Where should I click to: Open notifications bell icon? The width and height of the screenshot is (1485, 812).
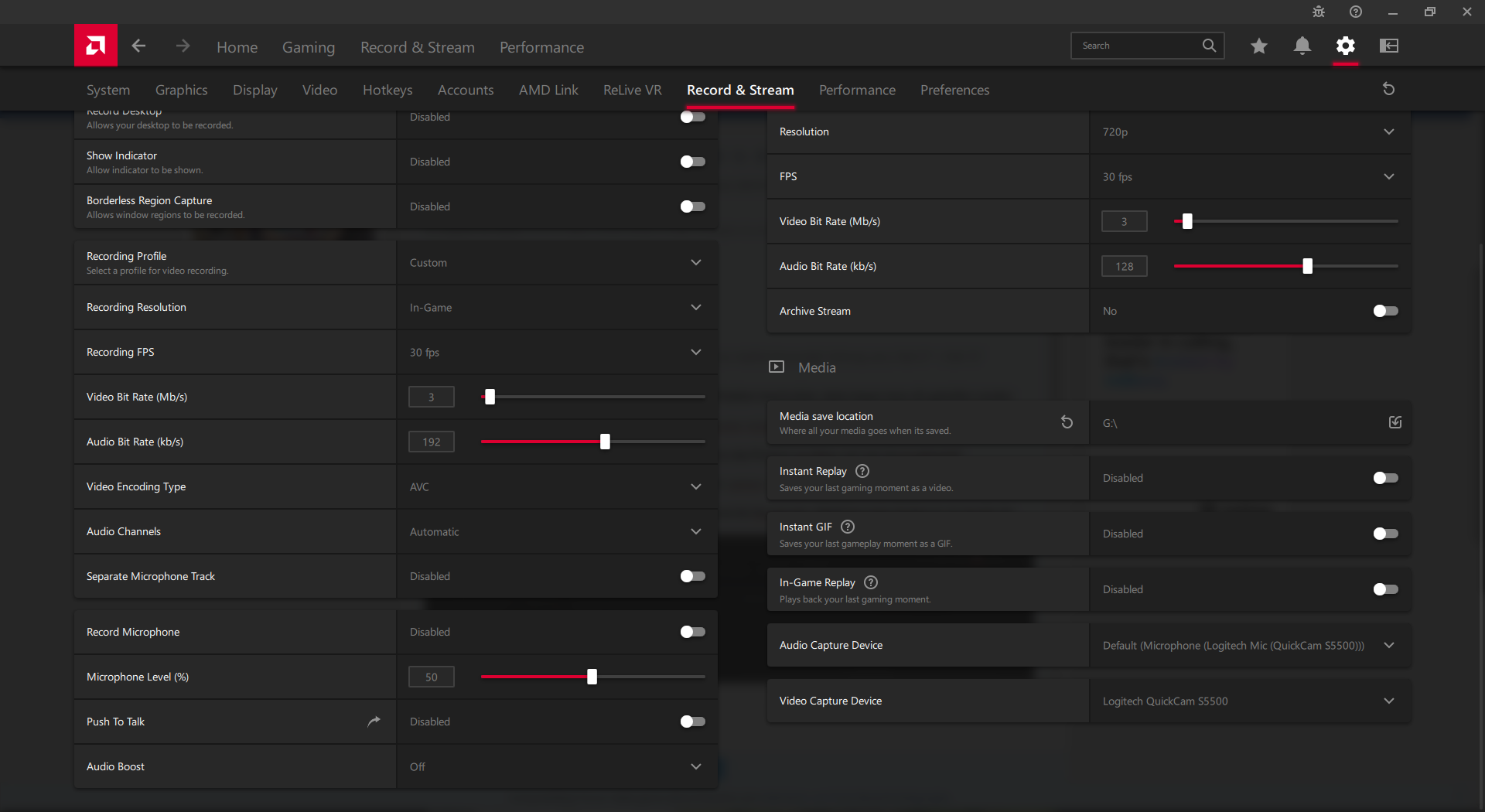pyautogui.click(x=1302, y=46)
